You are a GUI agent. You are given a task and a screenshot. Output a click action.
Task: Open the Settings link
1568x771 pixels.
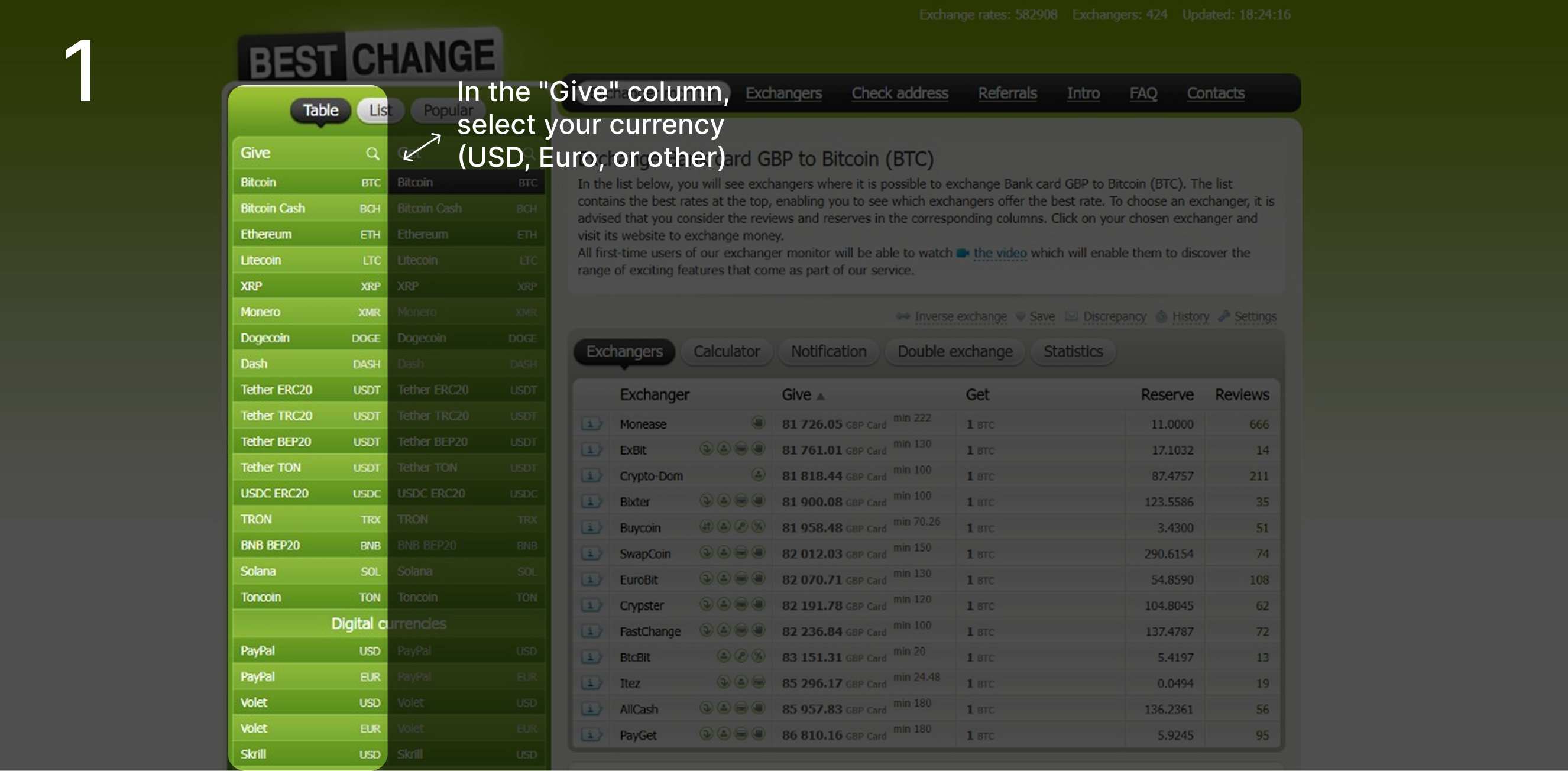[x=1255, y=317]
